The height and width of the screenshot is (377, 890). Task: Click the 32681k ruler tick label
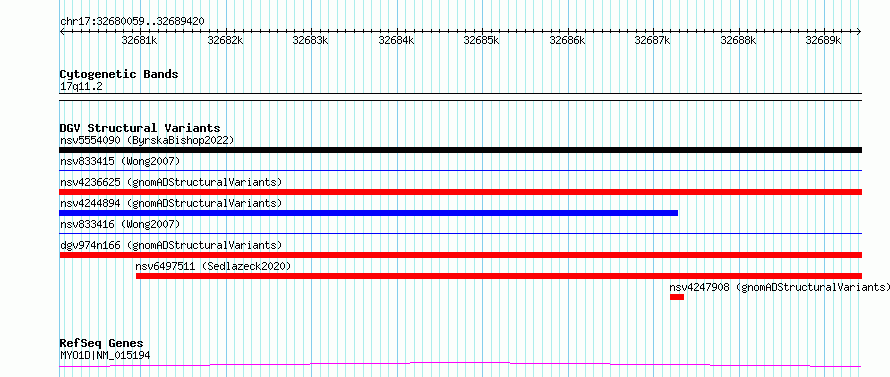click(x=140, y=40)
